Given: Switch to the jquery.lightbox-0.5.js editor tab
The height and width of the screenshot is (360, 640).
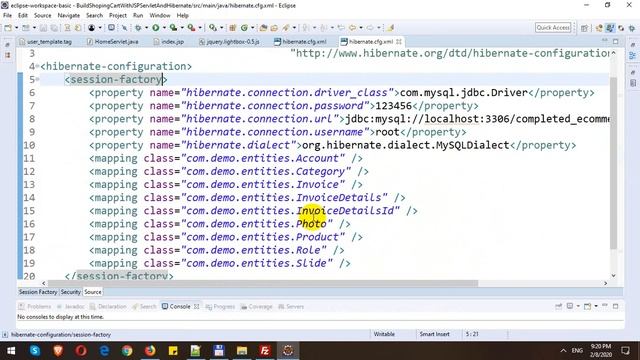Looking at the screenshot, I should pyautogui.click(x=229, y=42).
